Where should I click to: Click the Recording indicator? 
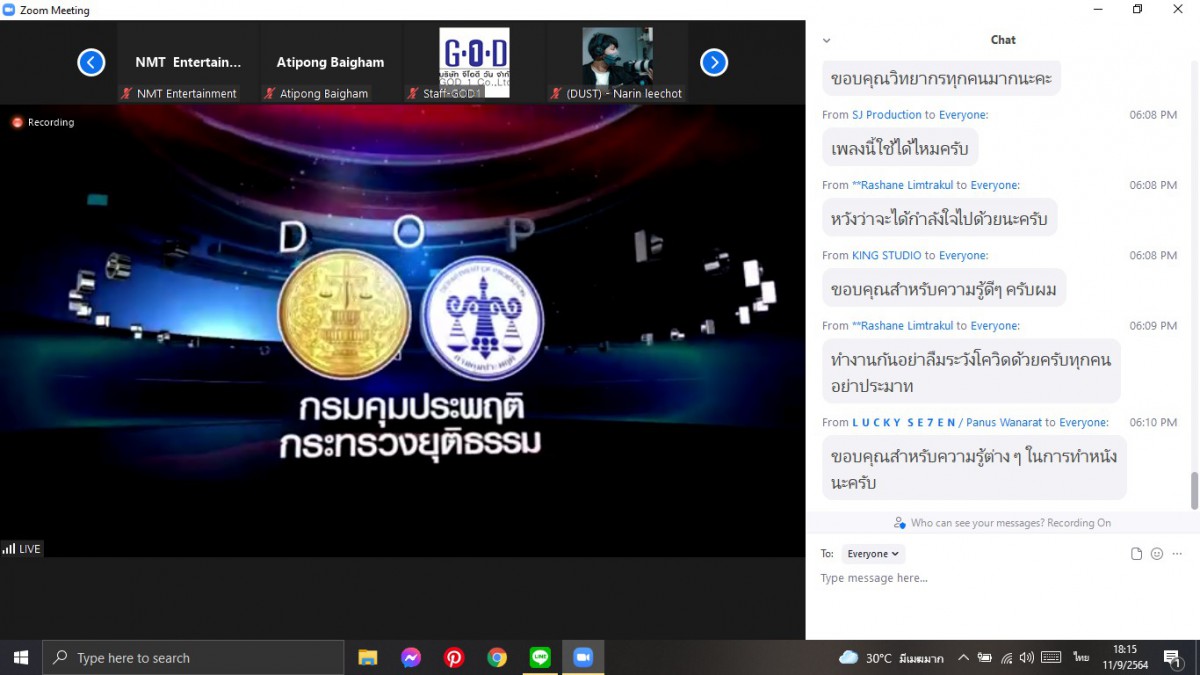pyautogui.click(x=43, y=122)
